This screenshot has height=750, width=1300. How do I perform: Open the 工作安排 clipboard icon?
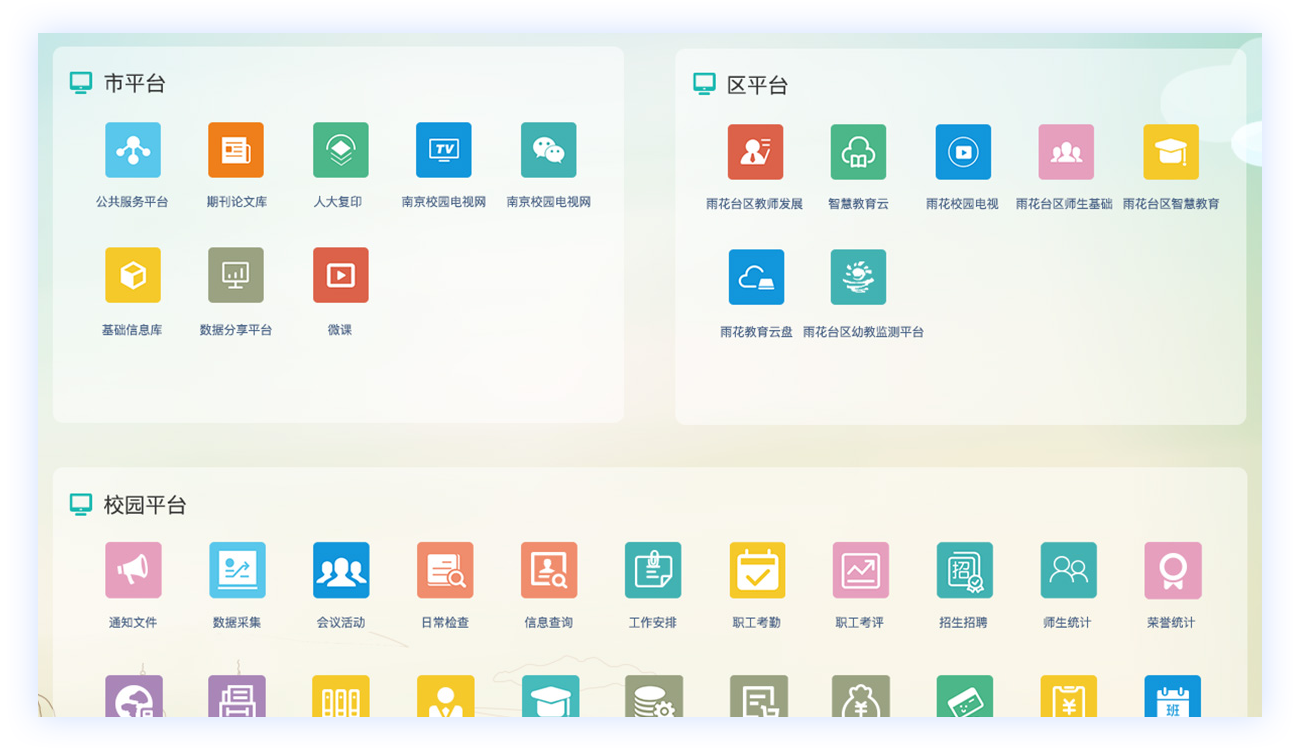coord(653,570)
